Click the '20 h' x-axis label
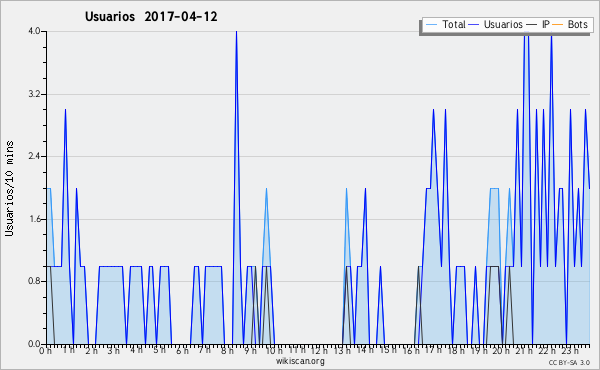This screenshot has width=600, height=370. tap(501, 351)
